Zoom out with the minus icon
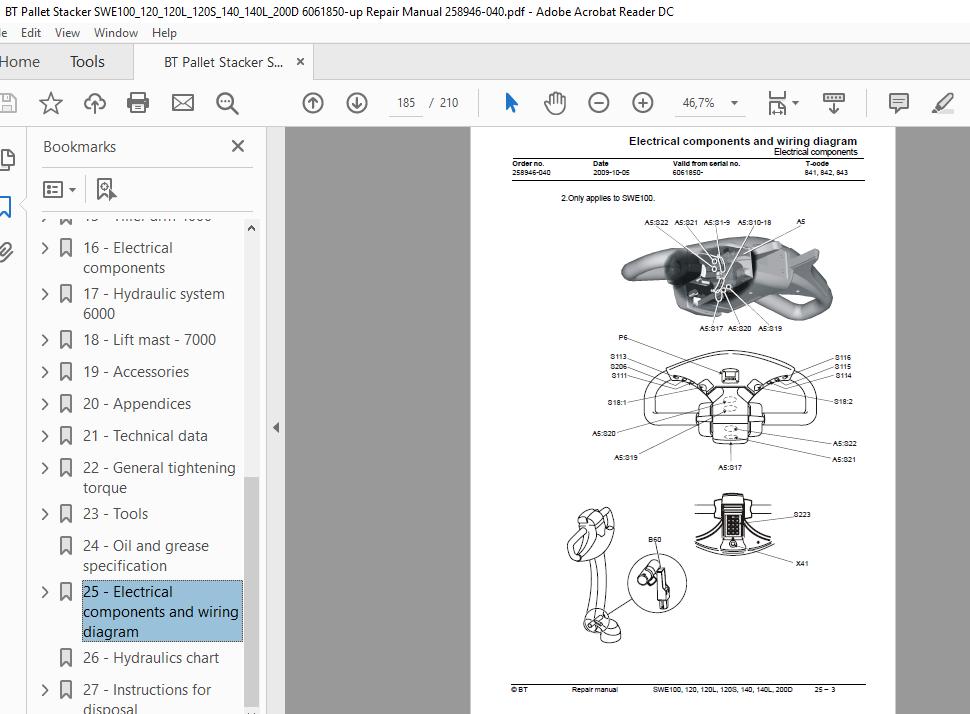The height and width of the screenshot is (714, 970). [599, 103]
